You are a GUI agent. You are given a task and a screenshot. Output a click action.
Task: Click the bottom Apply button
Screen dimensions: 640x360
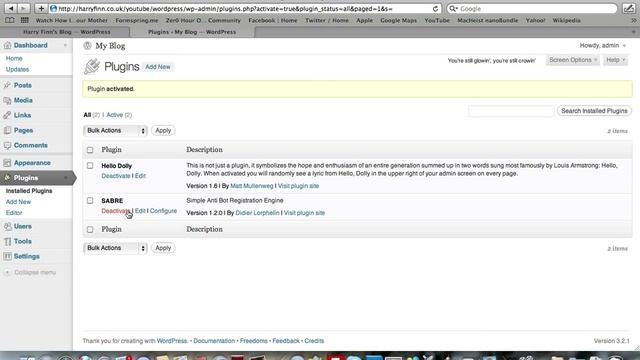(163, 248)
